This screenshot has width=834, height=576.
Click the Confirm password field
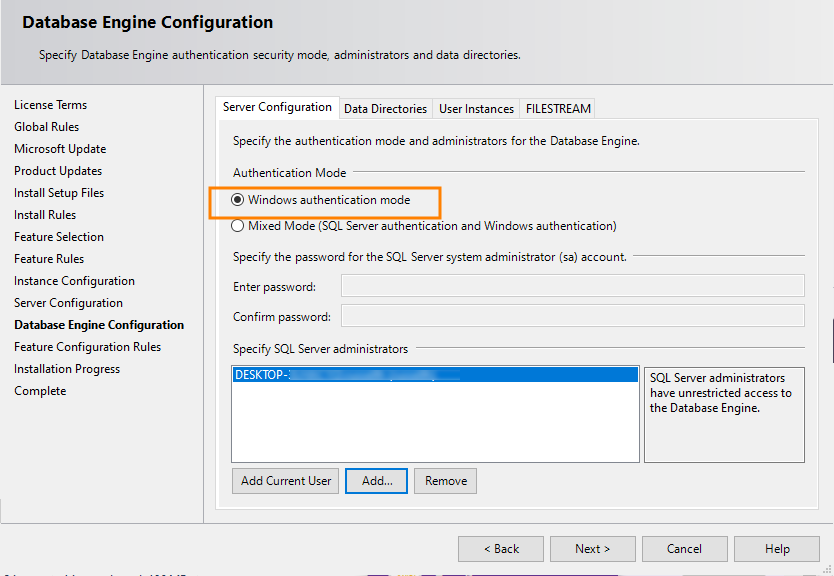coord(572,315)
